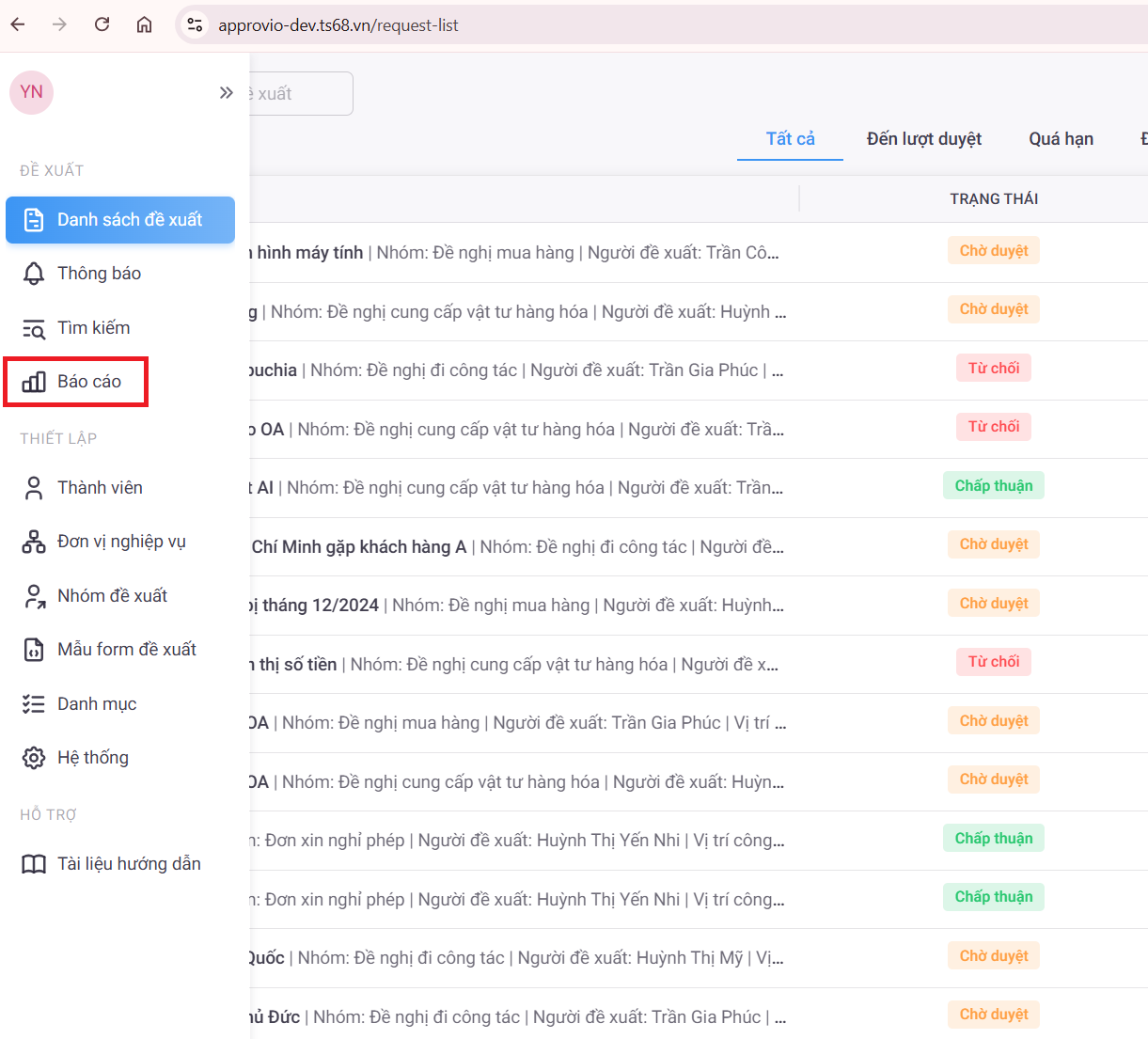Collapse sidebar with double chevron arrow
Image resolution: width=1148 pixels, height=1039 pixels.
tap(226, 92)
